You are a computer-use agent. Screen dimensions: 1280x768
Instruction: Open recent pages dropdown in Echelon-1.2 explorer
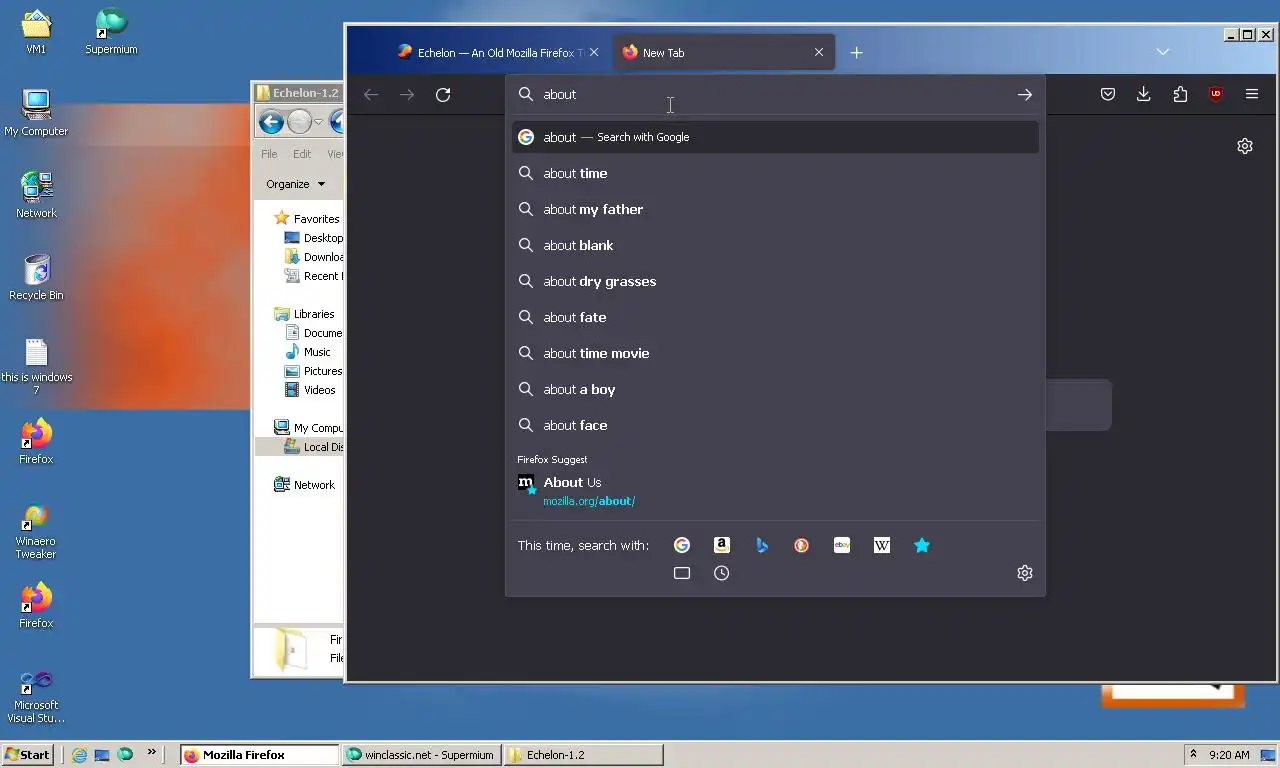pyautogui.click(x=318, y=122)
